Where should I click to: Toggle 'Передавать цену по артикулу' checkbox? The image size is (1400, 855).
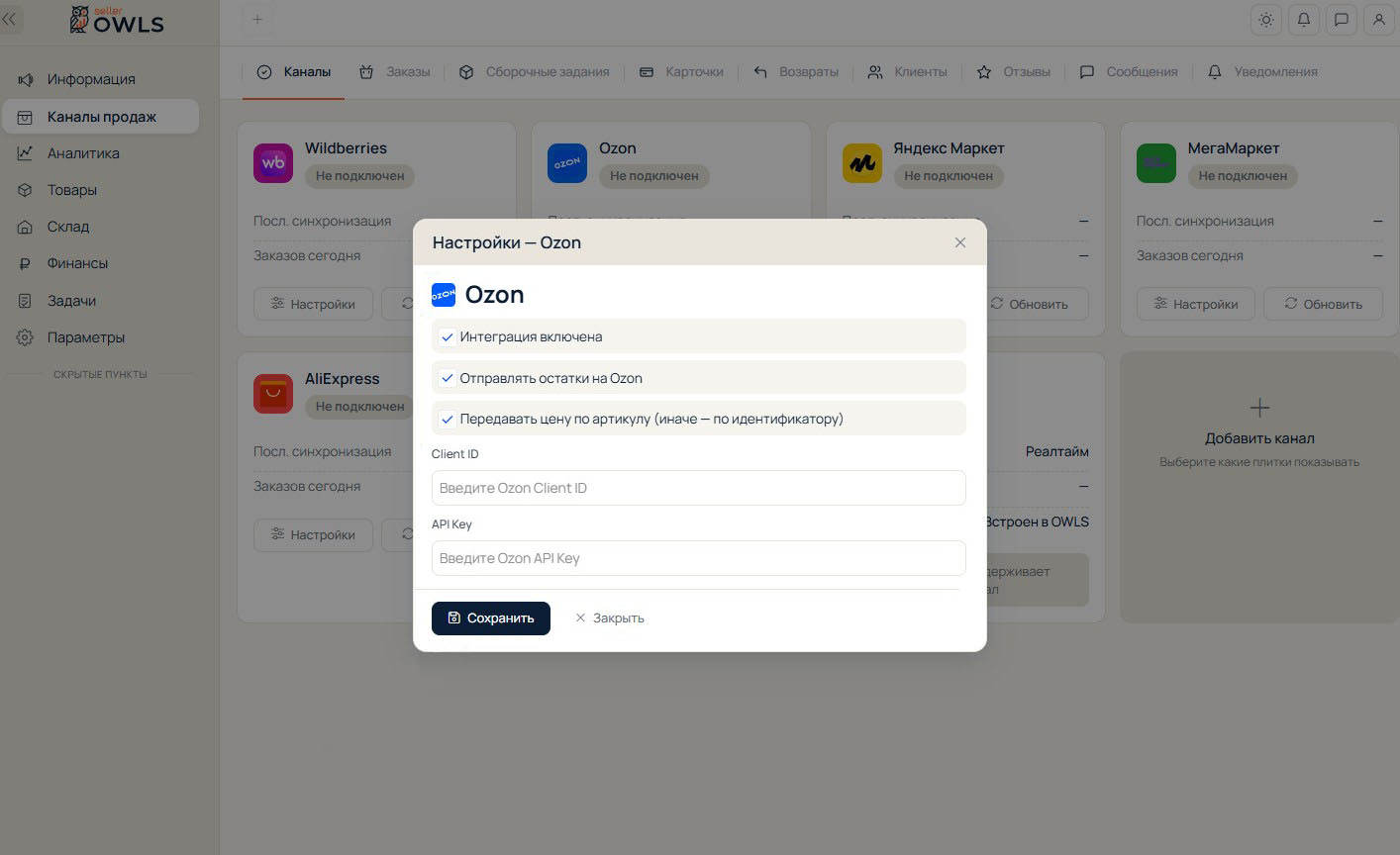448,419
